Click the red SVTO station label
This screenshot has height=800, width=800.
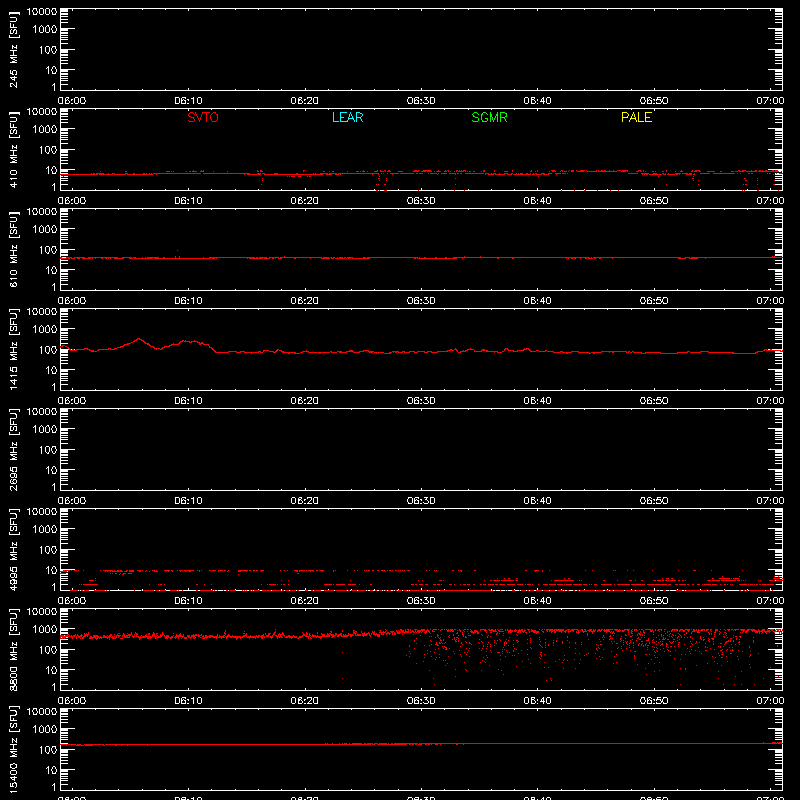(203, 117)
